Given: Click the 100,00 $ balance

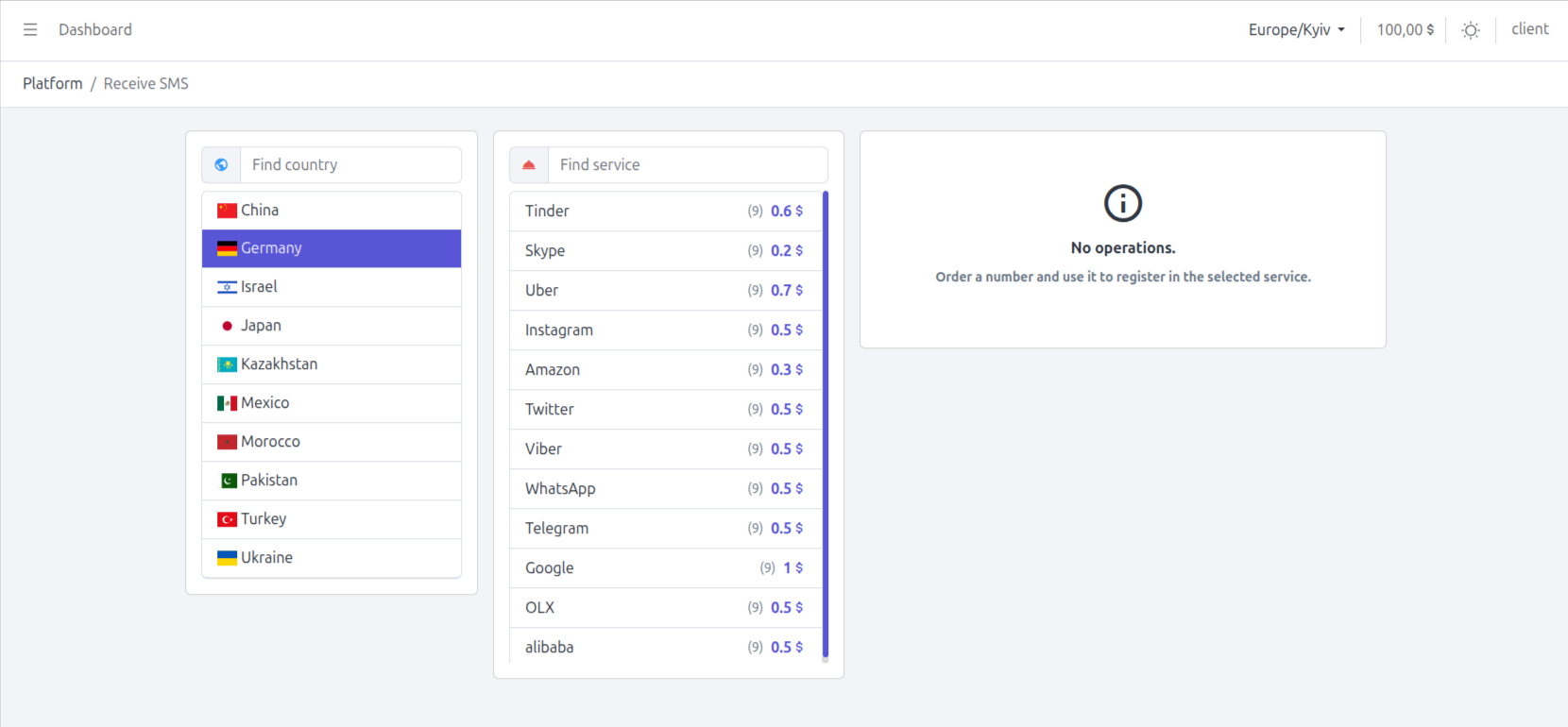Looking at the screenshot, I should [x=1405, y=30].
